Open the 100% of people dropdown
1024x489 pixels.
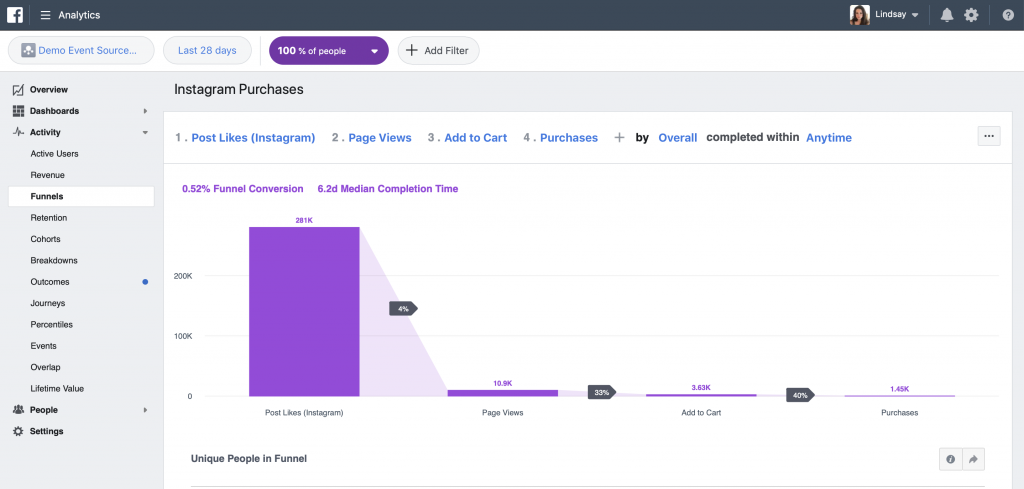tap(328, 51)
